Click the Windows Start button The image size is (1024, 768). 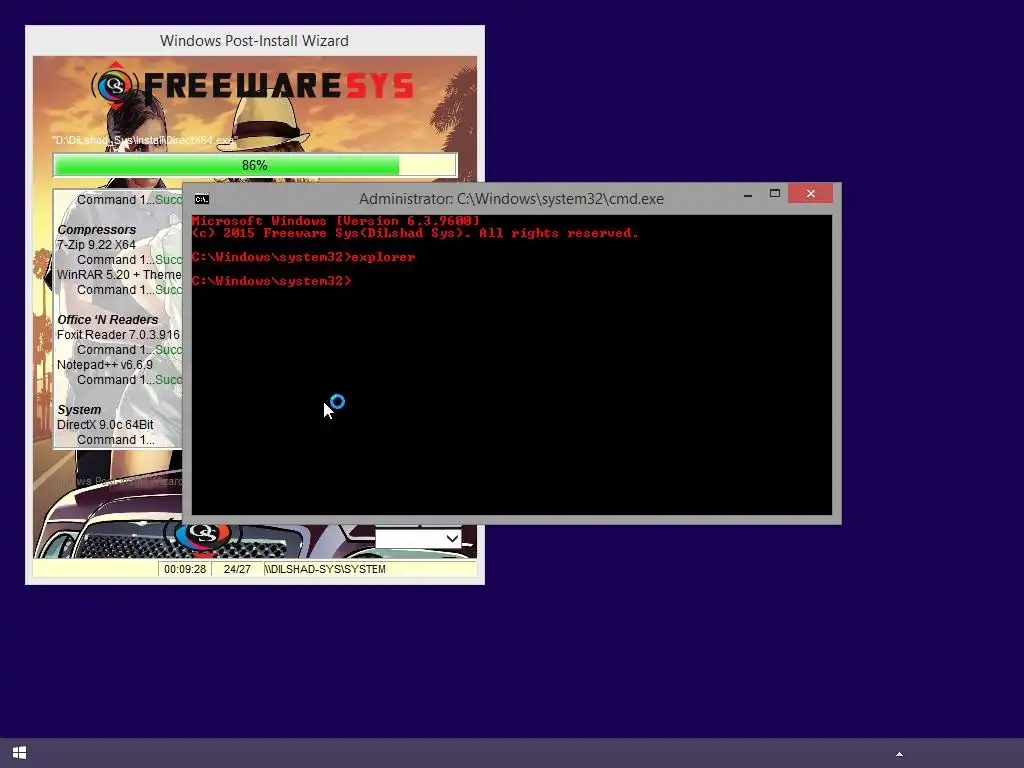click(19, 753)
